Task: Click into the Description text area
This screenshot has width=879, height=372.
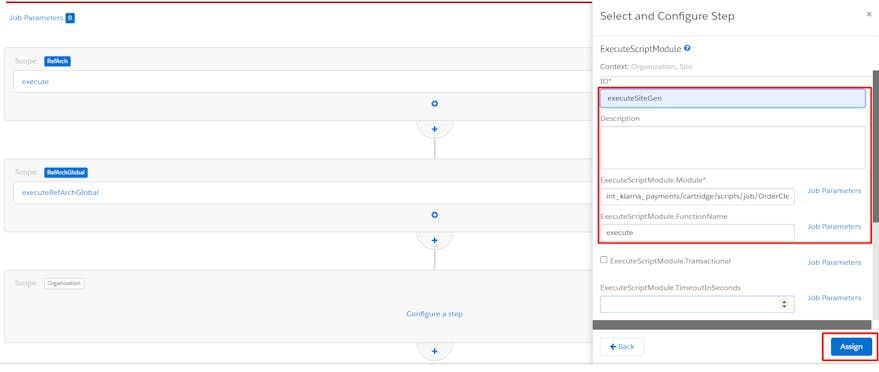Action: click(733, 147)
